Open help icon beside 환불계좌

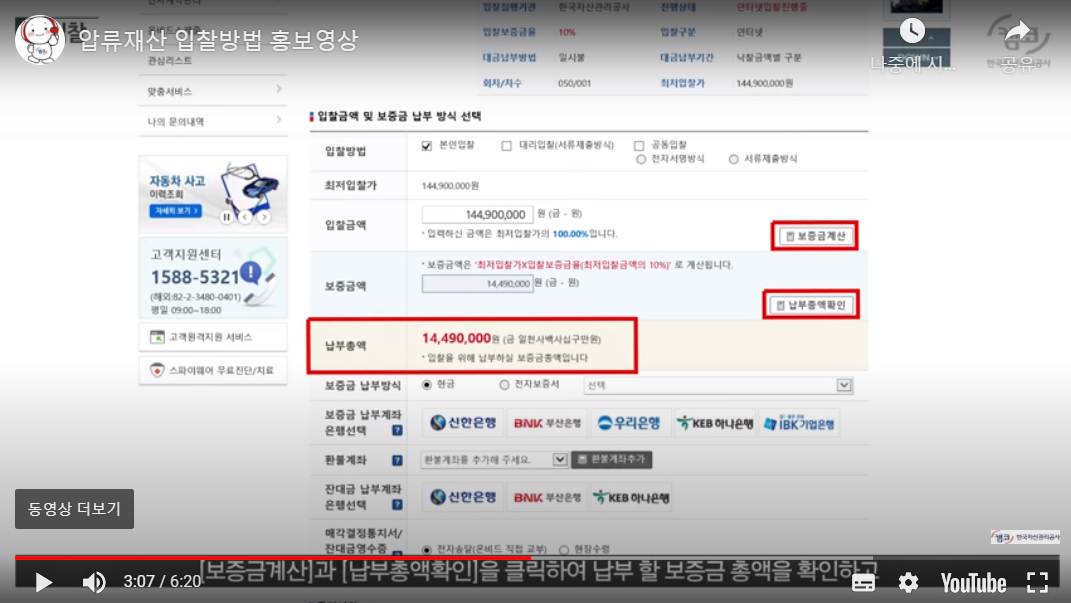[x=397, y=460]
